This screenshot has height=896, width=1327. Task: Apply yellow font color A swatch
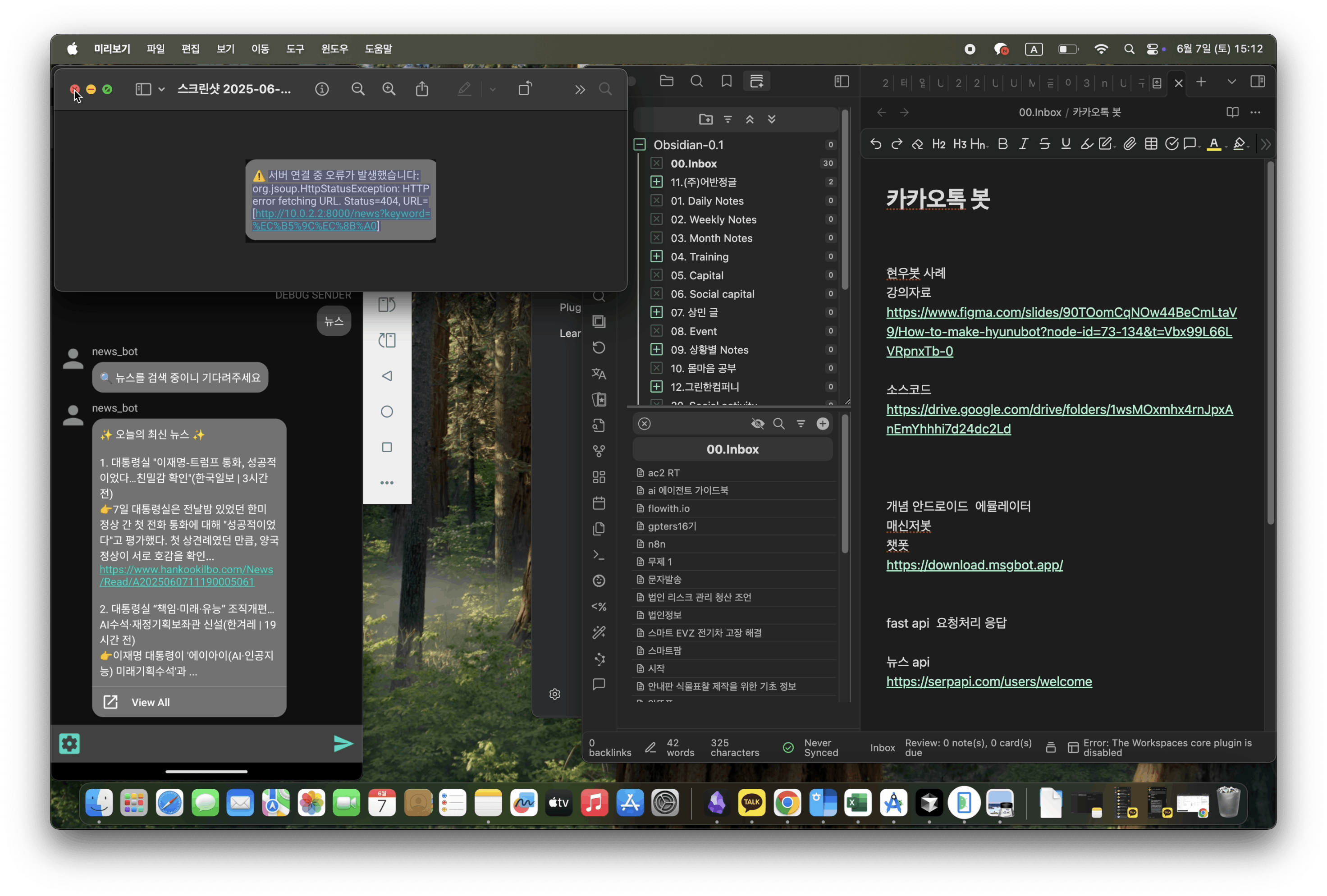point(1213,144)
